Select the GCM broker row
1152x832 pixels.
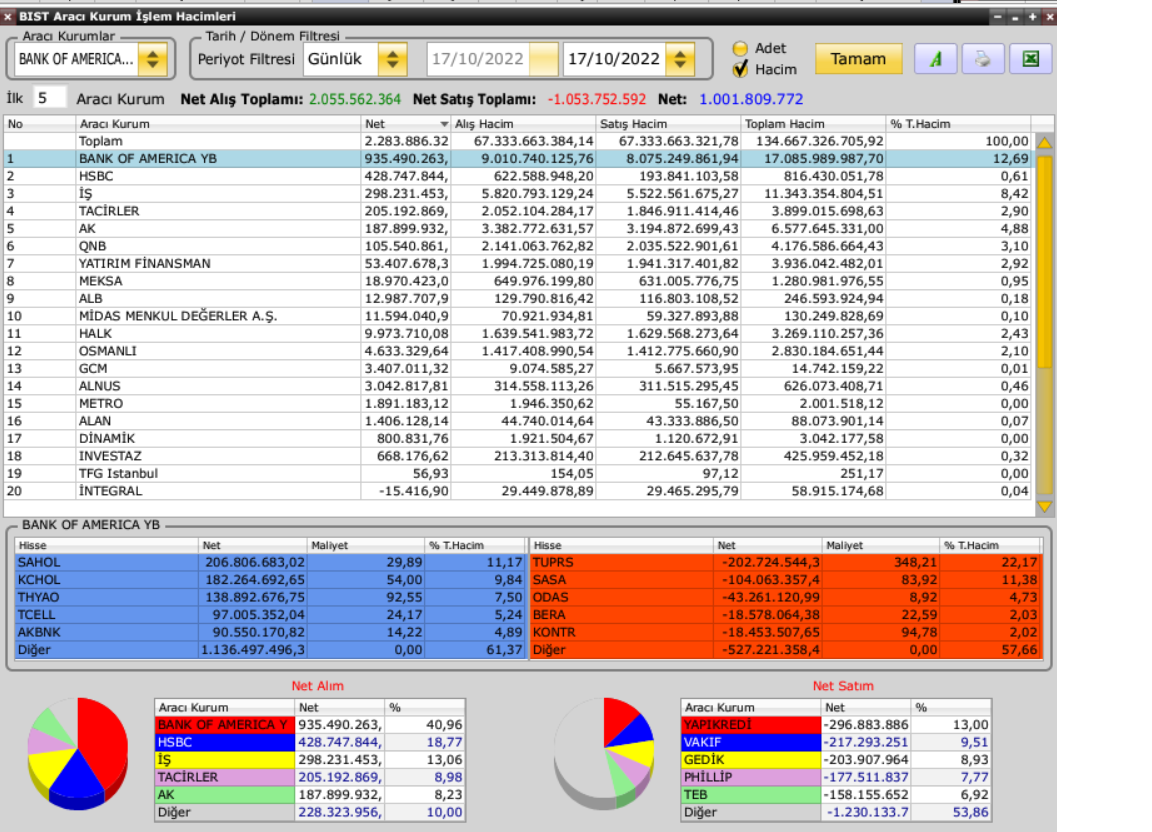tap(518, 369)
